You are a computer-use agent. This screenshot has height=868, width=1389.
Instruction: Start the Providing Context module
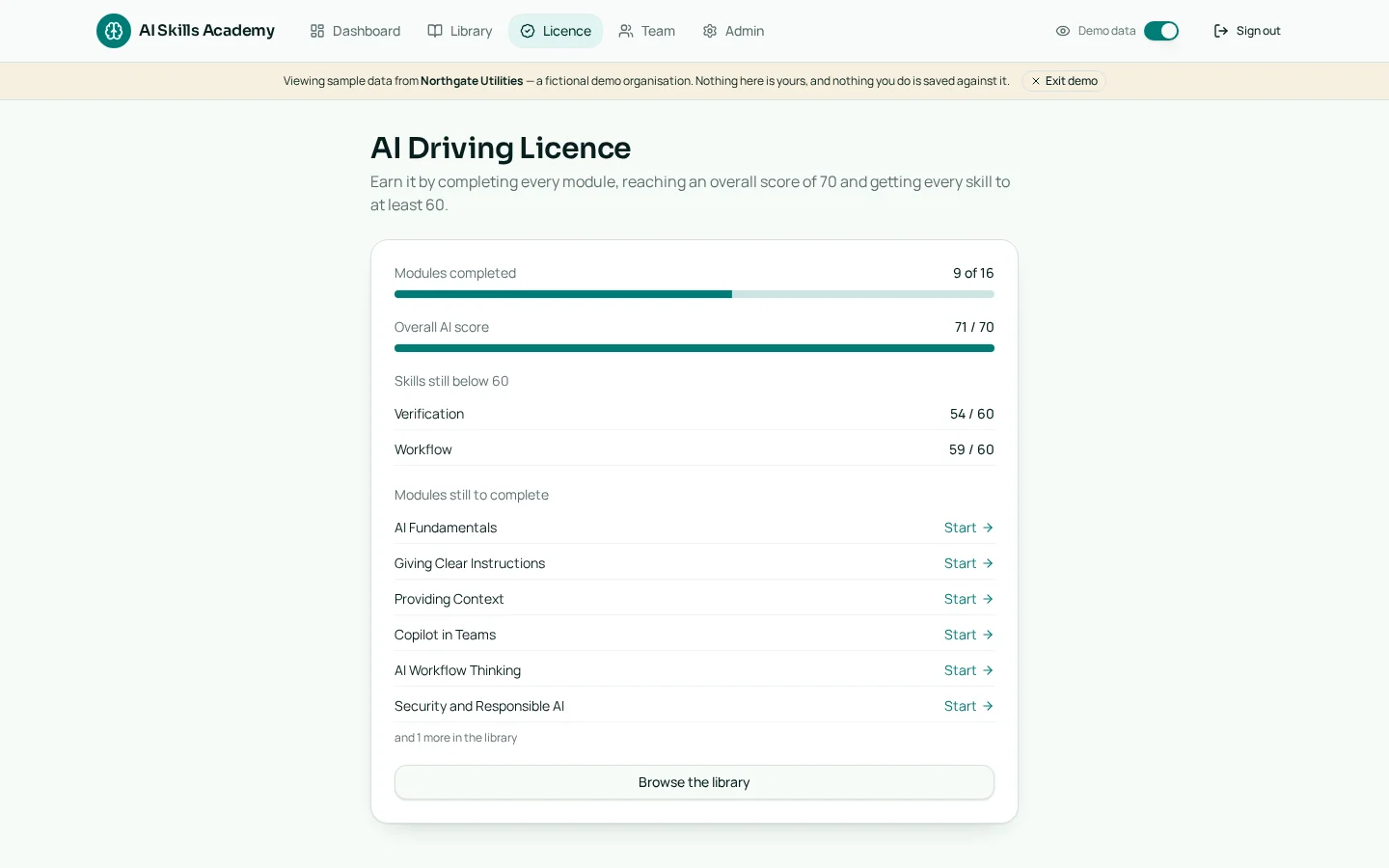click(968, 599)
